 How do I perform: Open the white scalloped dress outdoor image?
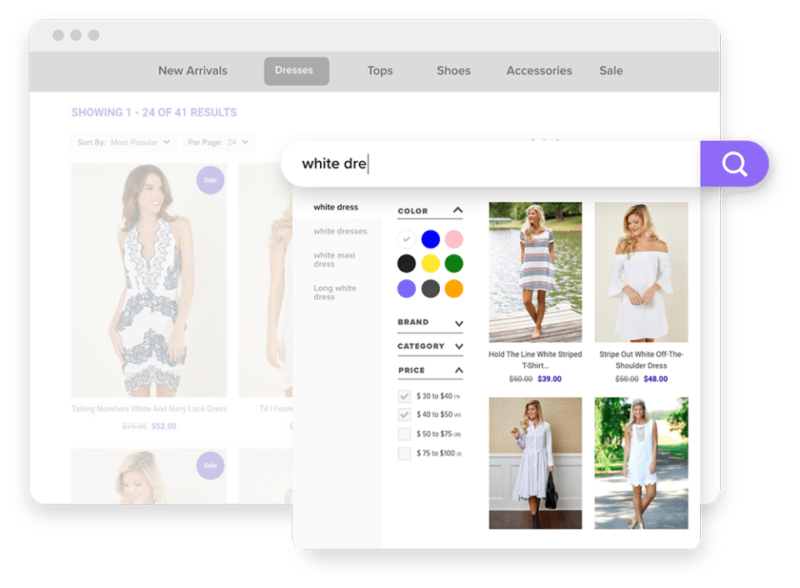(x=641, y=463)
